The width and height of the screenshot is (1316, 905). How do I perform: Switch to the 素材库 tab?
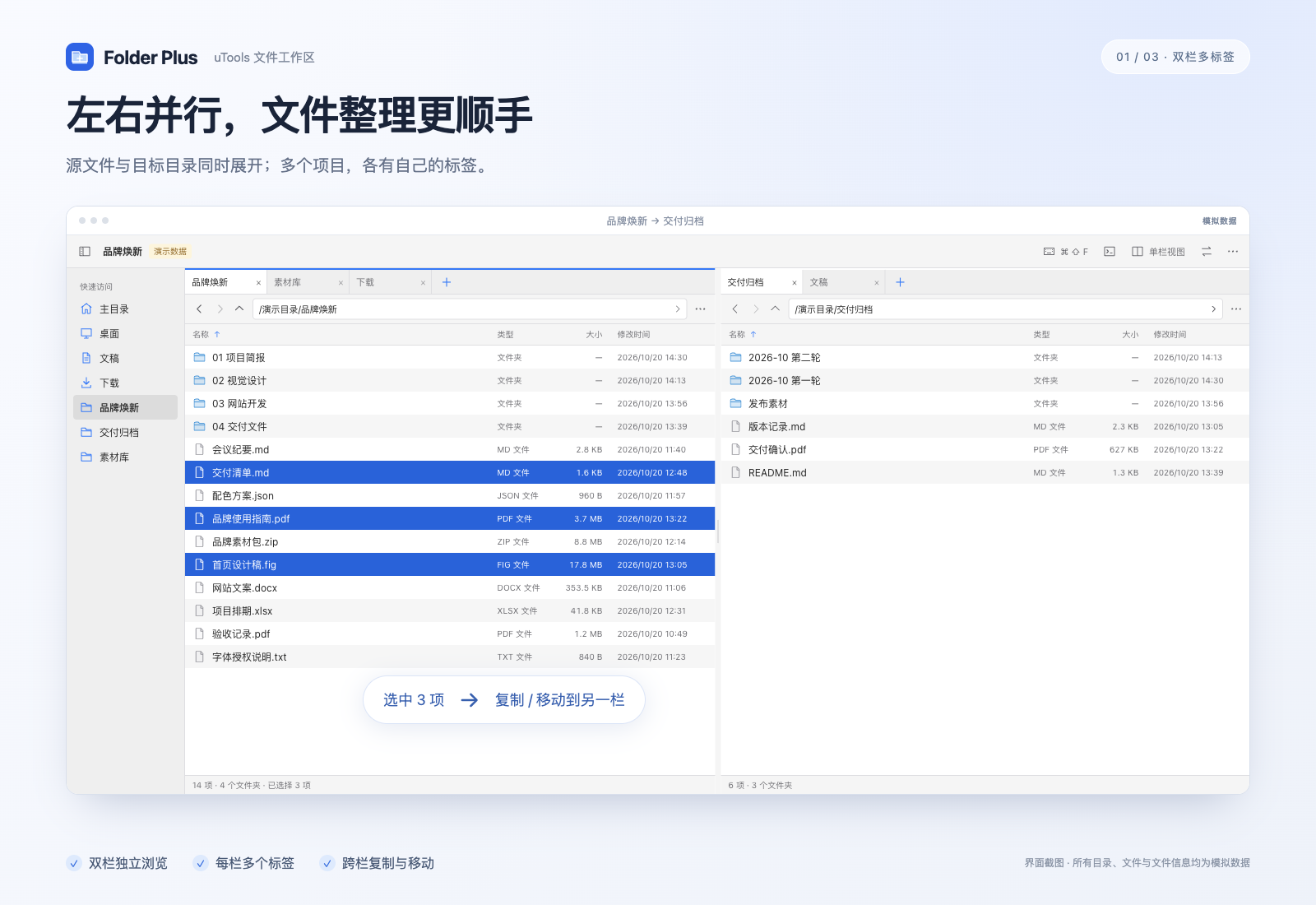pos(308,282)
